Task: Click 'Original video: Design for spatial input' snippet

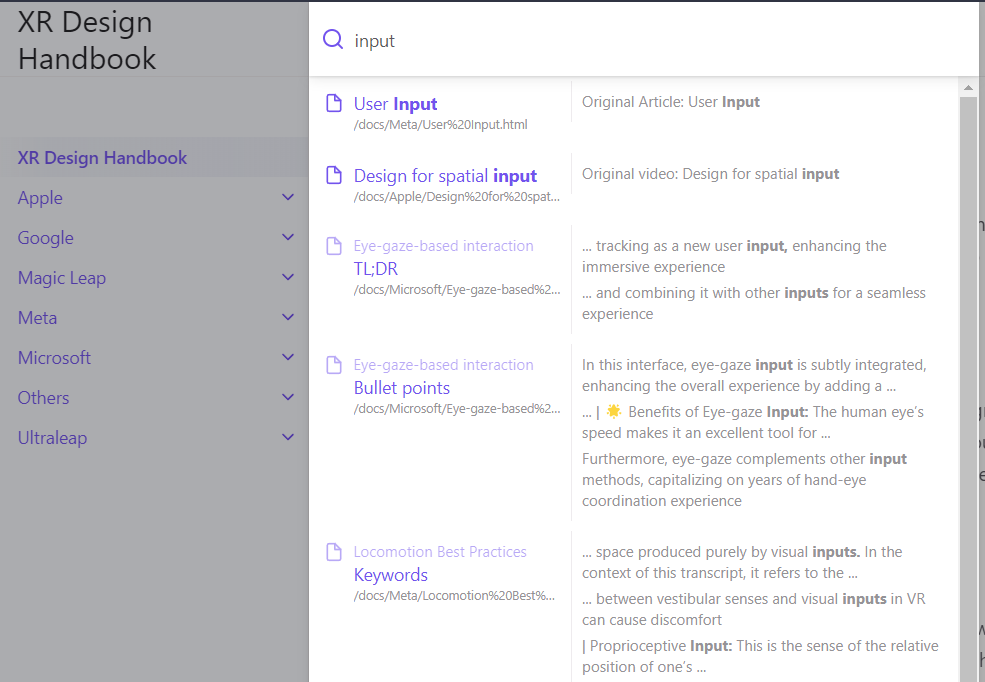Action: [x=710, y=174]
